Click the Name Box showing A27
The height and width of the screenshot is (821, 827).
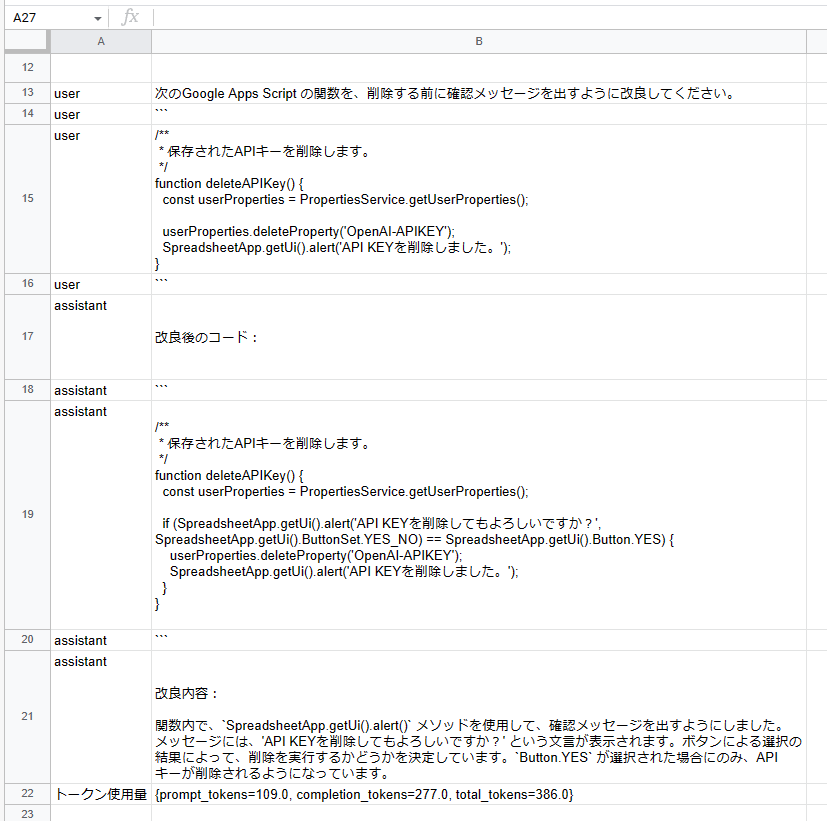pos(45,17)
